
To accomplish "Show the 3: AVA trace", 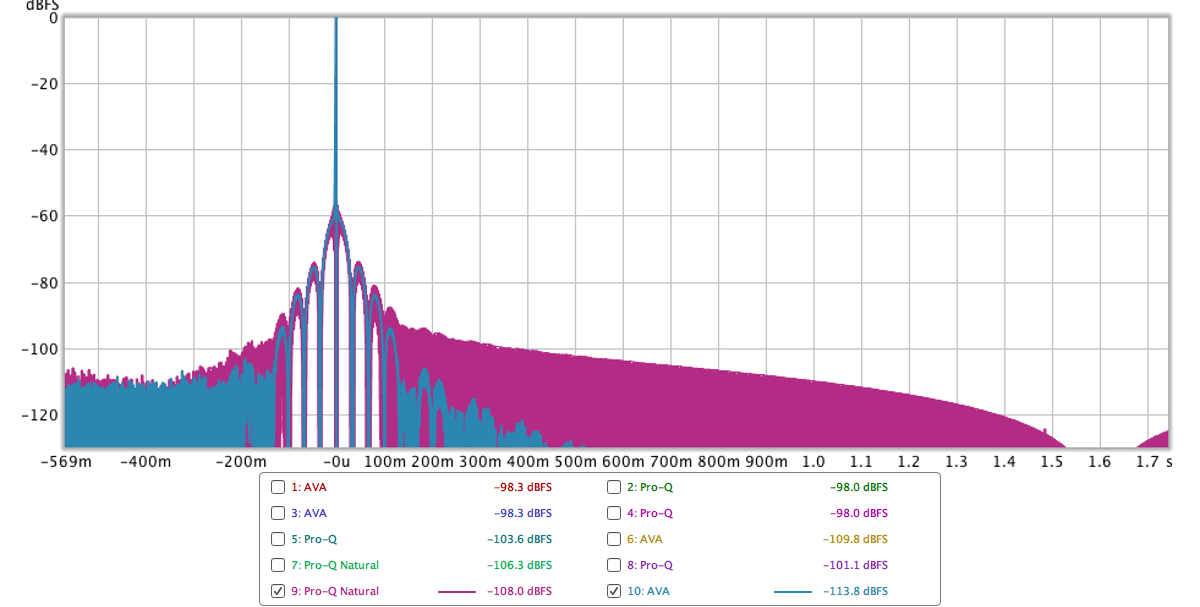I will click(x=278, y=513).
